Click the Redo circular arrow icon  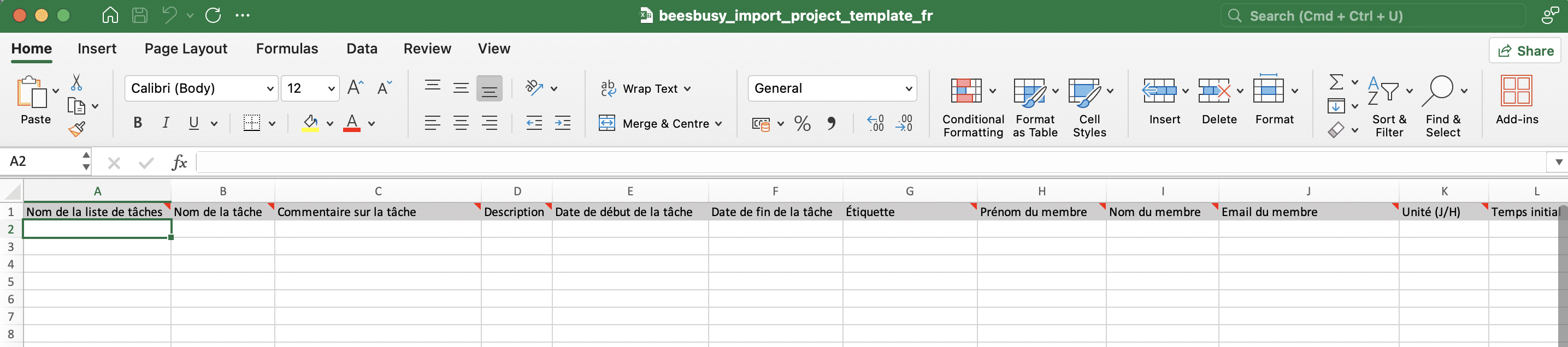[213, 15]
